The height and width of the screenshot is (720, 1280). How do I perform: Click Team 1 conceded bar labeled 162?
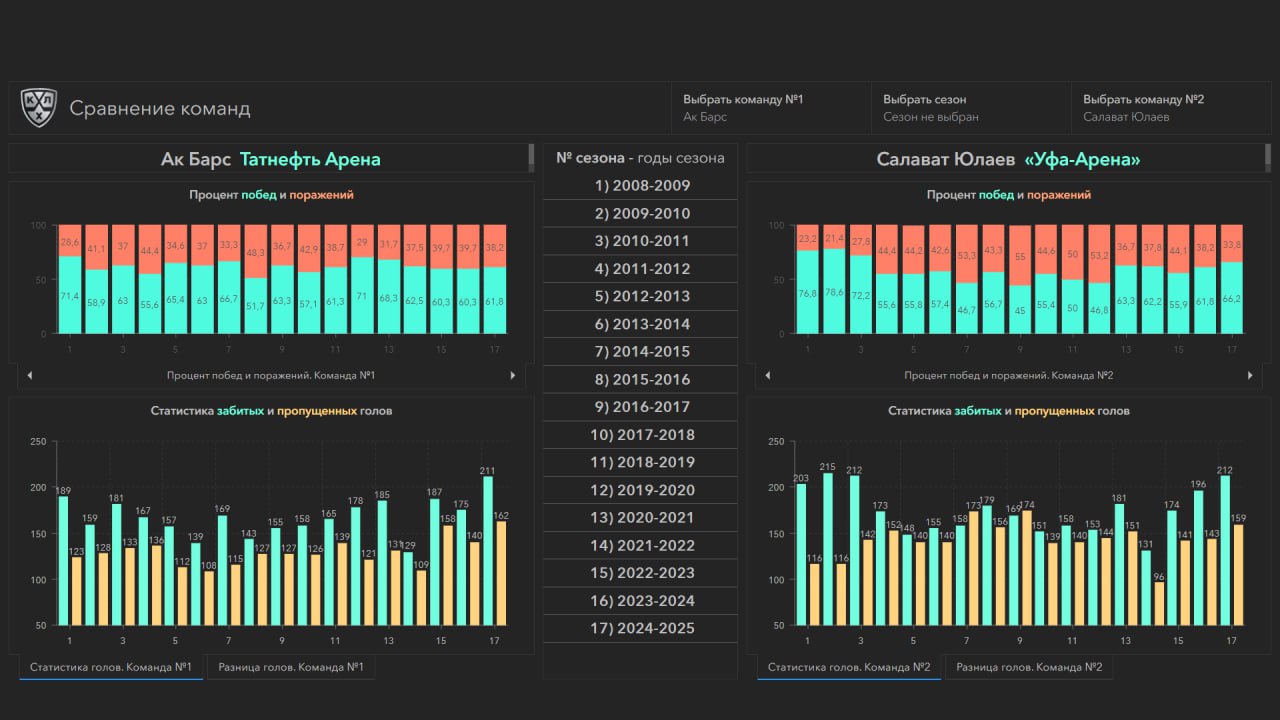click(x=501, y=574)
